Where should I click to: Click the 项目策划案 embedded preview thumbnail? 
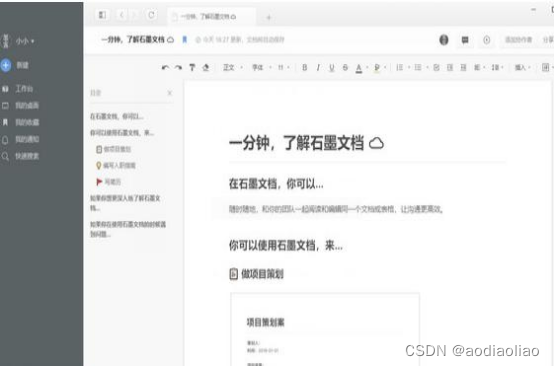click(x=325, y=329)
